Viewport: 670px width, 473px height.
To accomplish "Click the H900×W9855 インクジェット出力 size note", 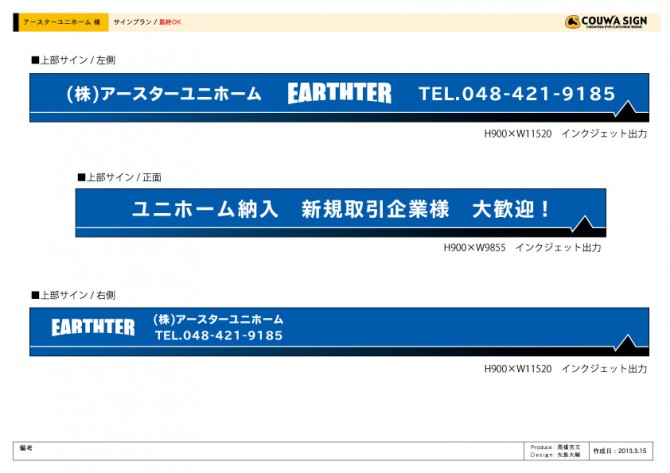I will click(522, 247).
